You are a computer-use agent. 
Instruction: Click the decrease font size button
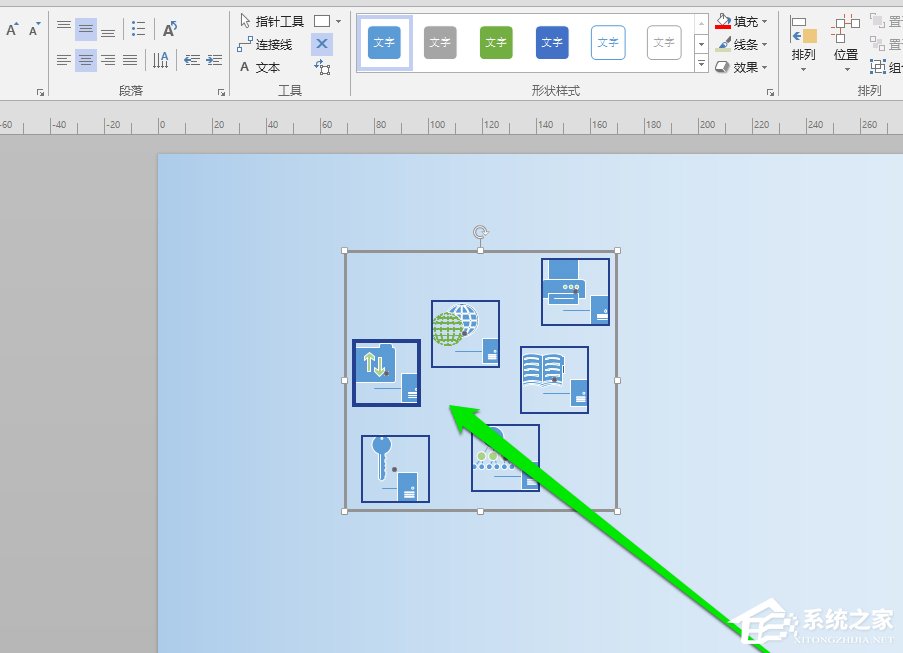36,27
